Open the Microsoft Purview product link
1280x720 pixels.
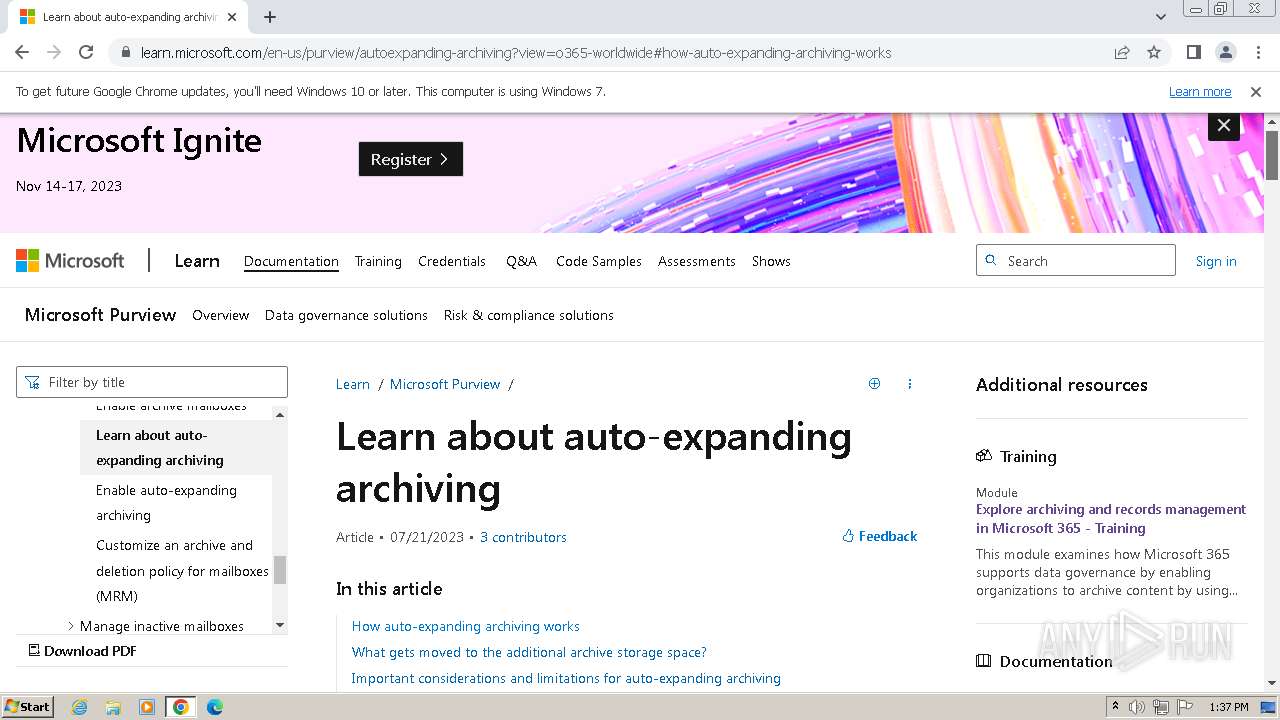coord(100,315)
